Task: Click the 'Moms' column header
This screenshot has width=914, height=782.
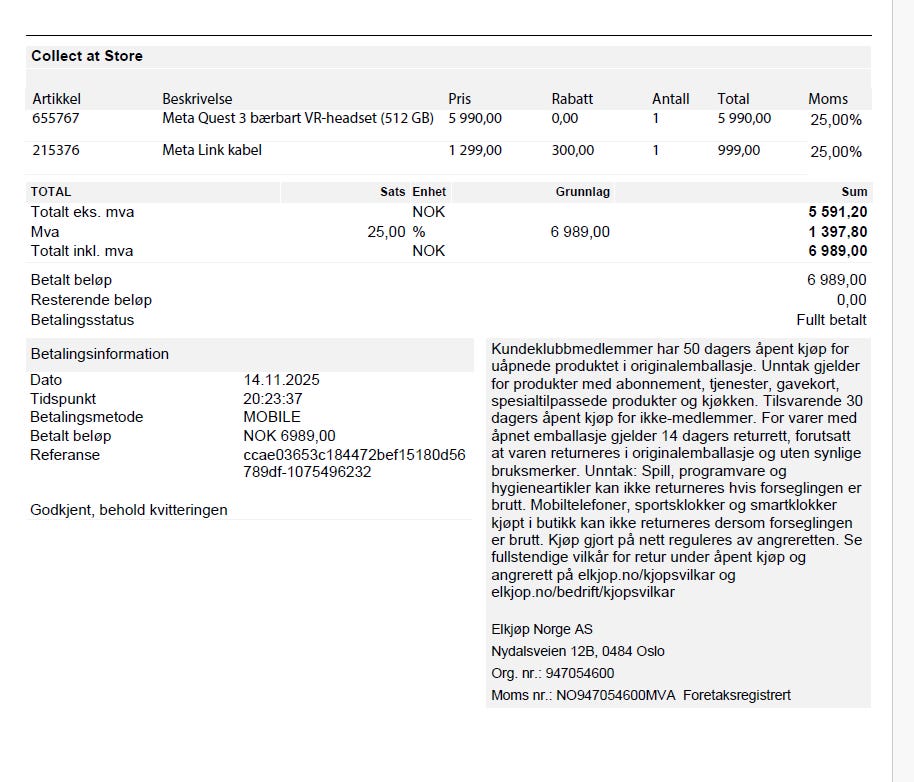Action: [x=828, y=99]
